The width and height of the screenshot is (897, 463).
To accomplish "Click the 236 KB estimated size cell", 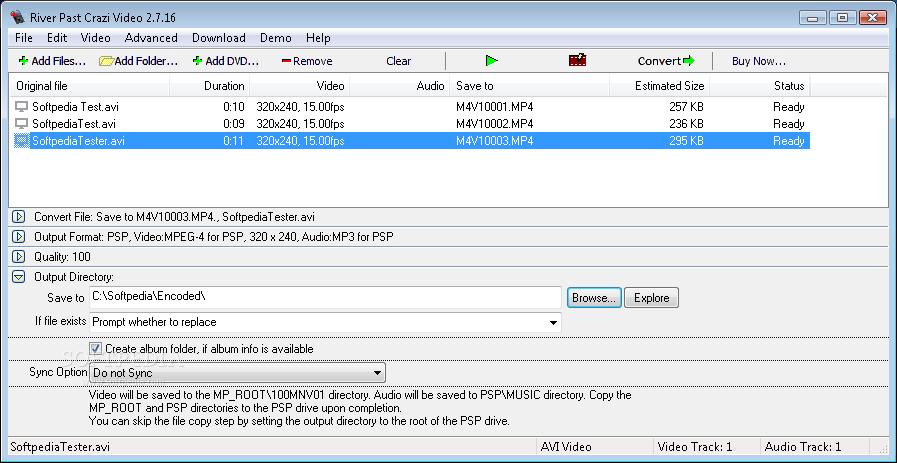I will [686, 124].
